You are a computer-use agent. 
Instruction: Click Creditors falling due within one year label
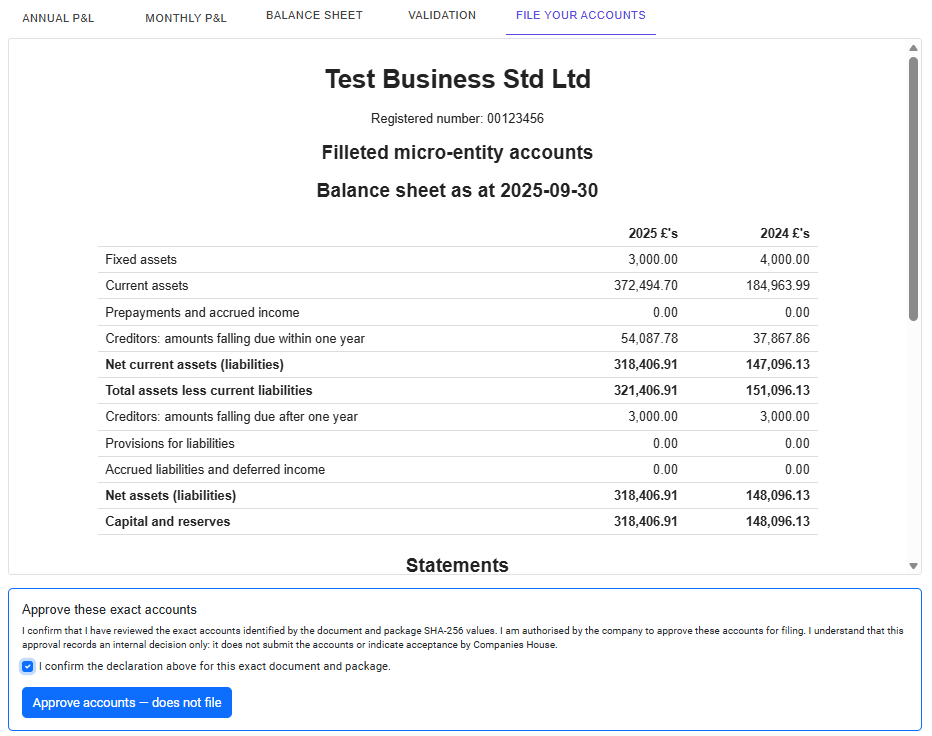point(235,339)
